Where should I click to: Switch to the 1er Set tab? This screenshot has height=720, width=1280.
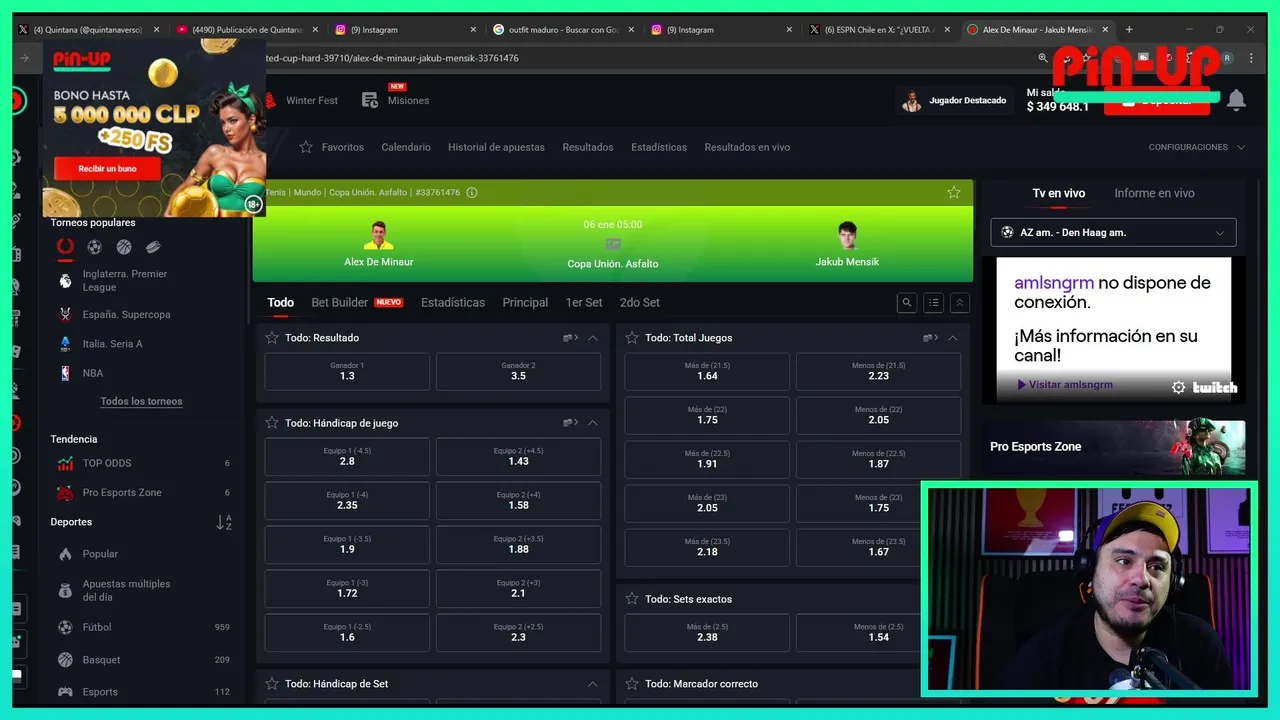coord(584,302)
